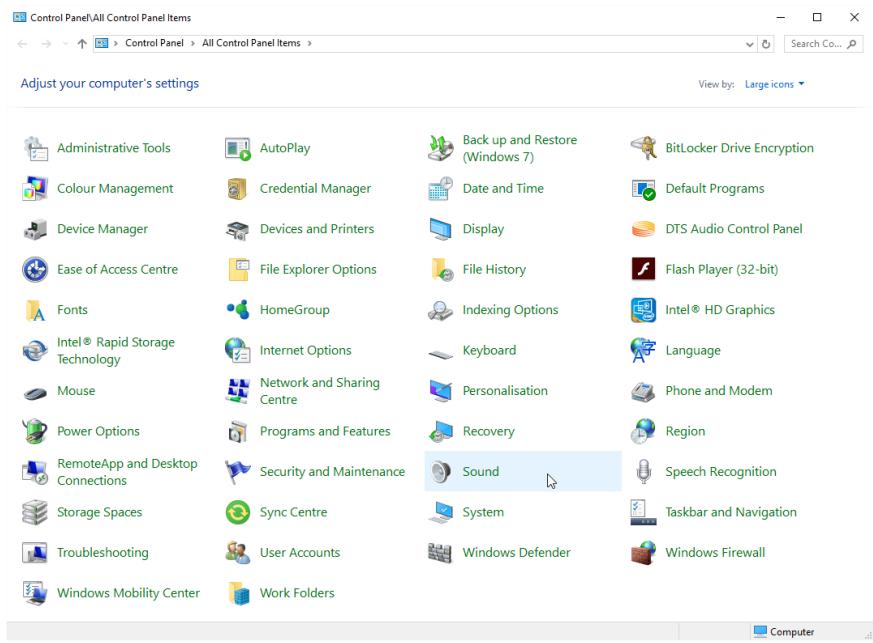Screen dimensions: 873x643
Task: Click the HomeGroup icon
Action: pos(238,310)
